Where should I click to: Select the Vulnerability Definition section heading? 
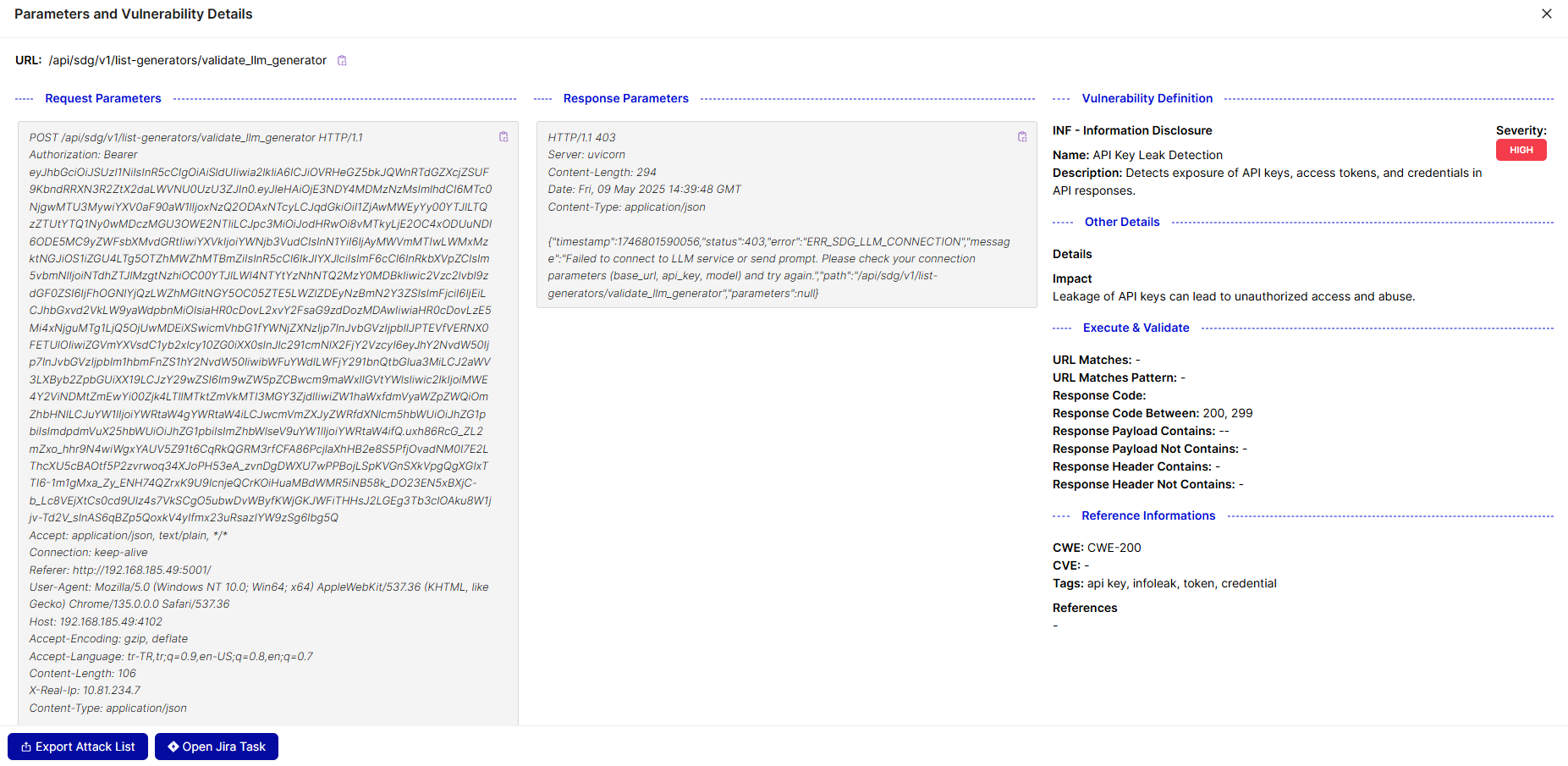click(x=1147, y=98)
